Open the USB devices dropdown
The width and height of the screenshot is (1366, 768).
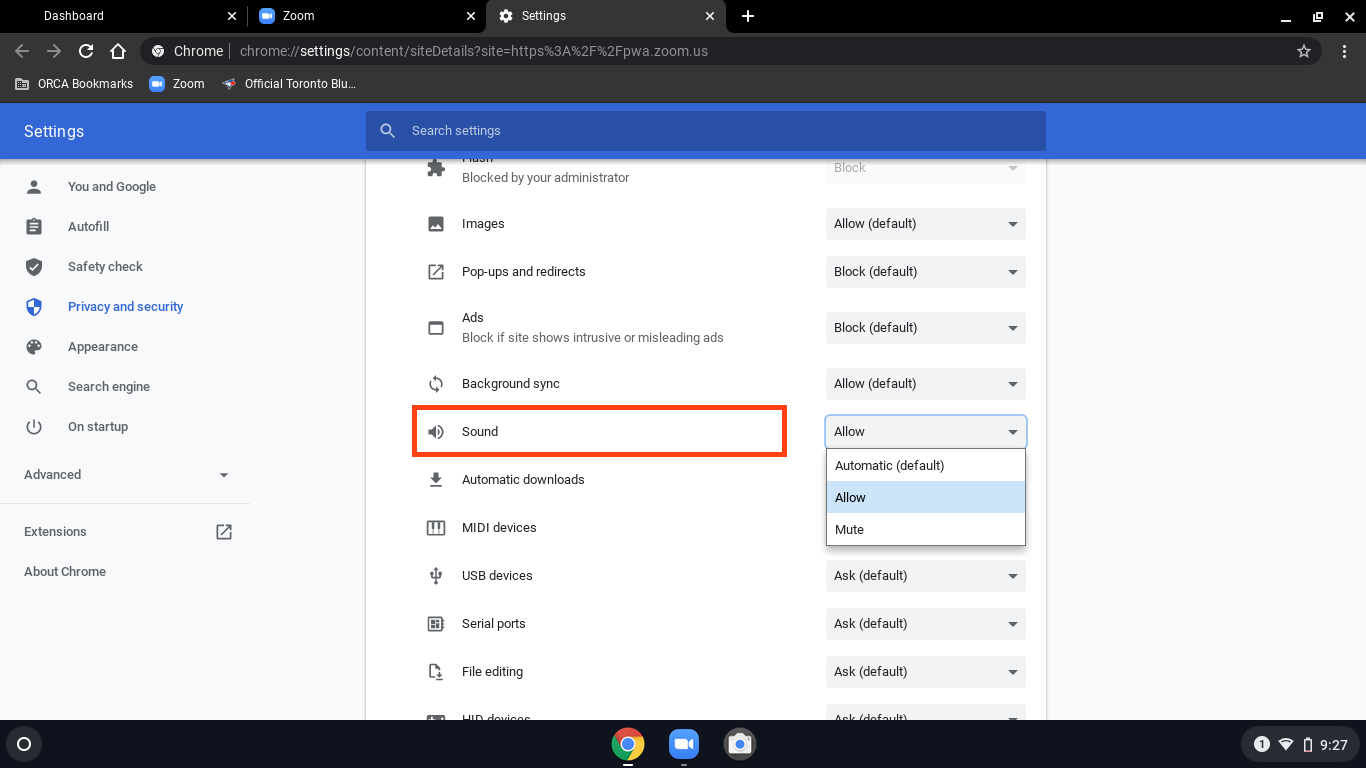(926, 576)
